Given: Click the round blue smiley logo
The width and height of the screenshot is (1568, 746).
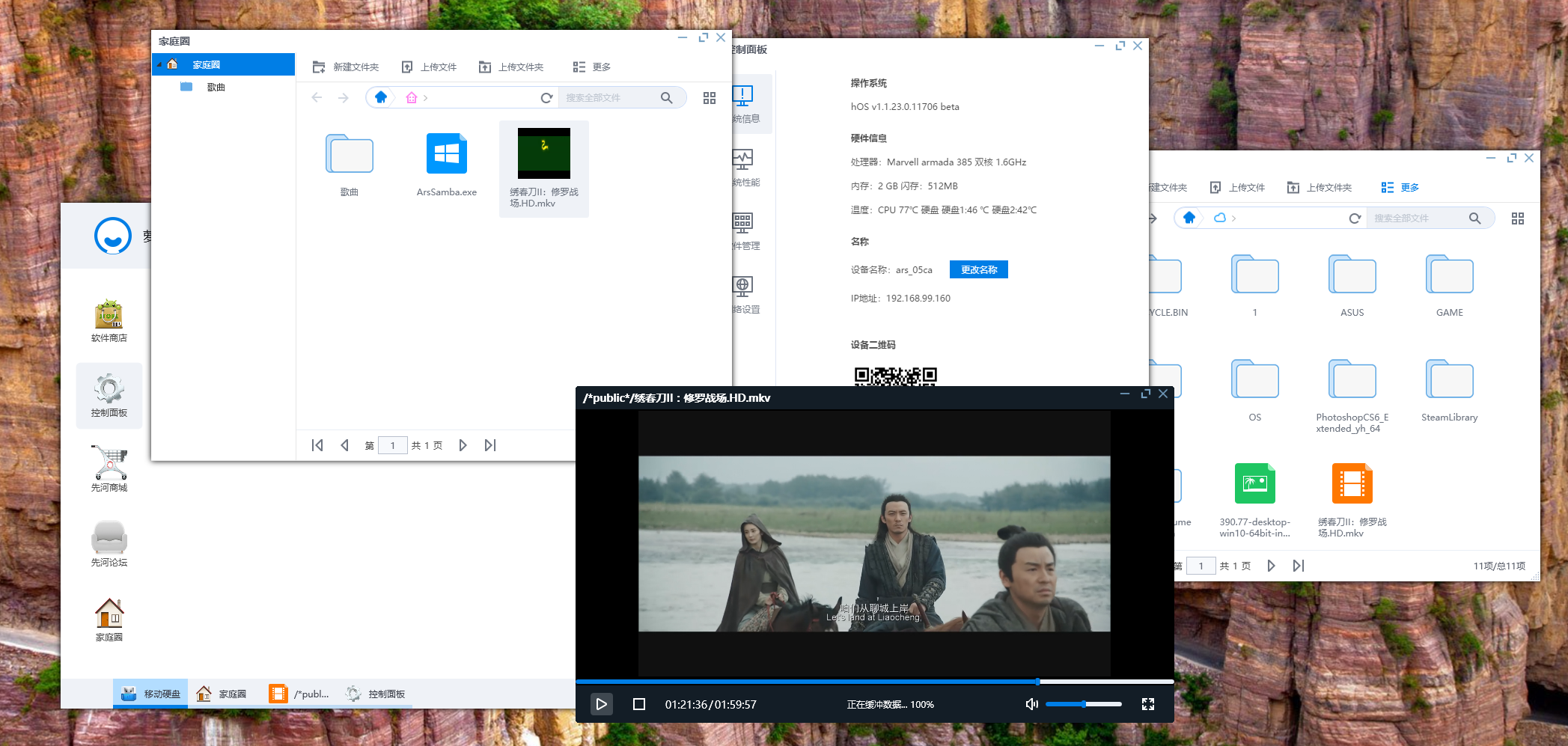Looking at the screenshot, I should [113, 236].
